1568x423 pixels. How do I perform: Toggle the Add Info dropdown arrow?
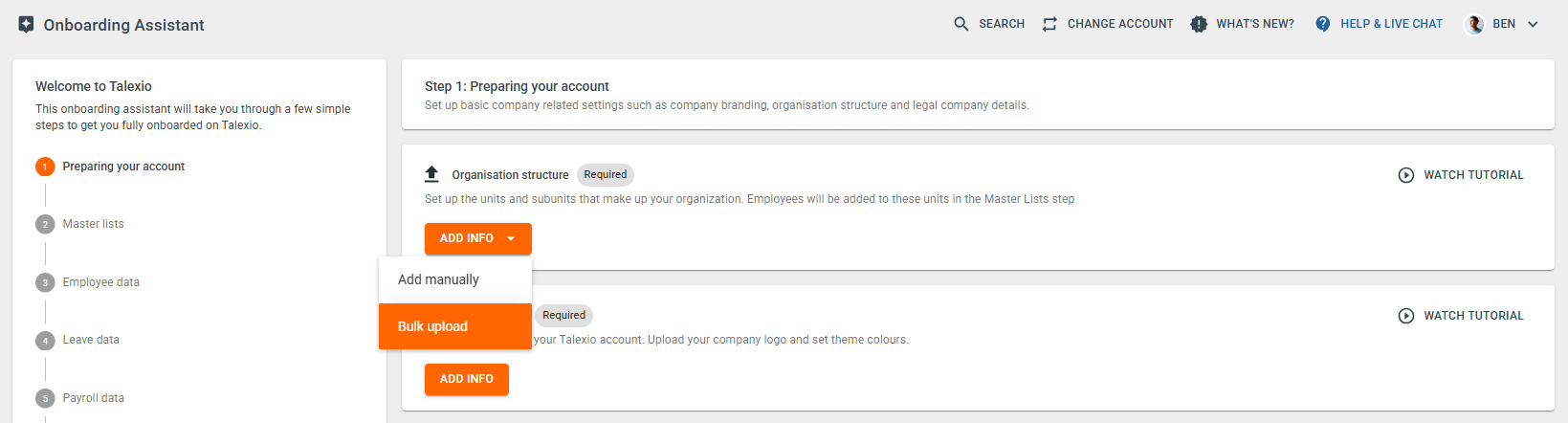point(511,238)
